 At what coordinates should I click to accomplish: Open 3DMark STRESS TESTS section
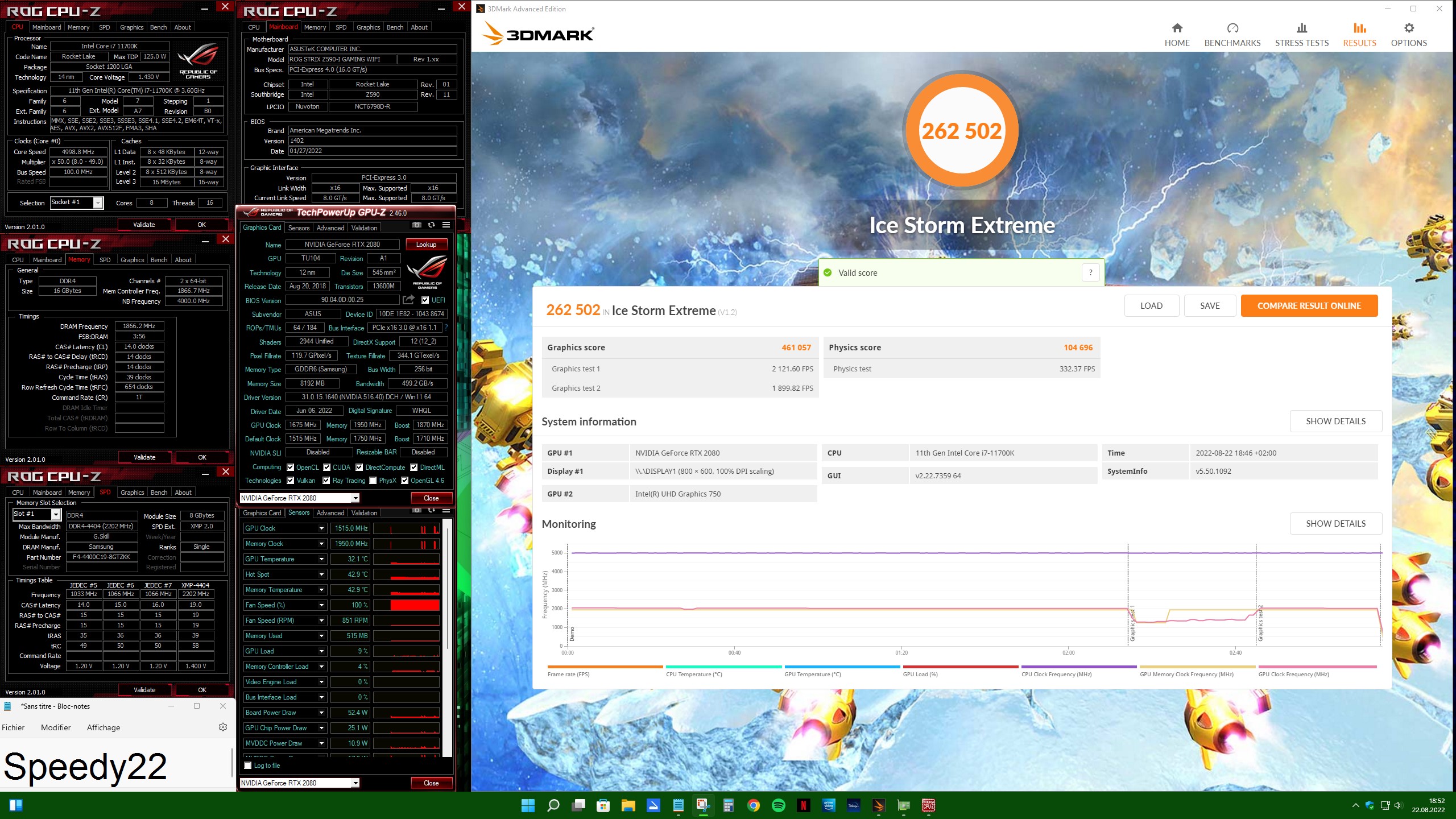tap(1302, 35)
